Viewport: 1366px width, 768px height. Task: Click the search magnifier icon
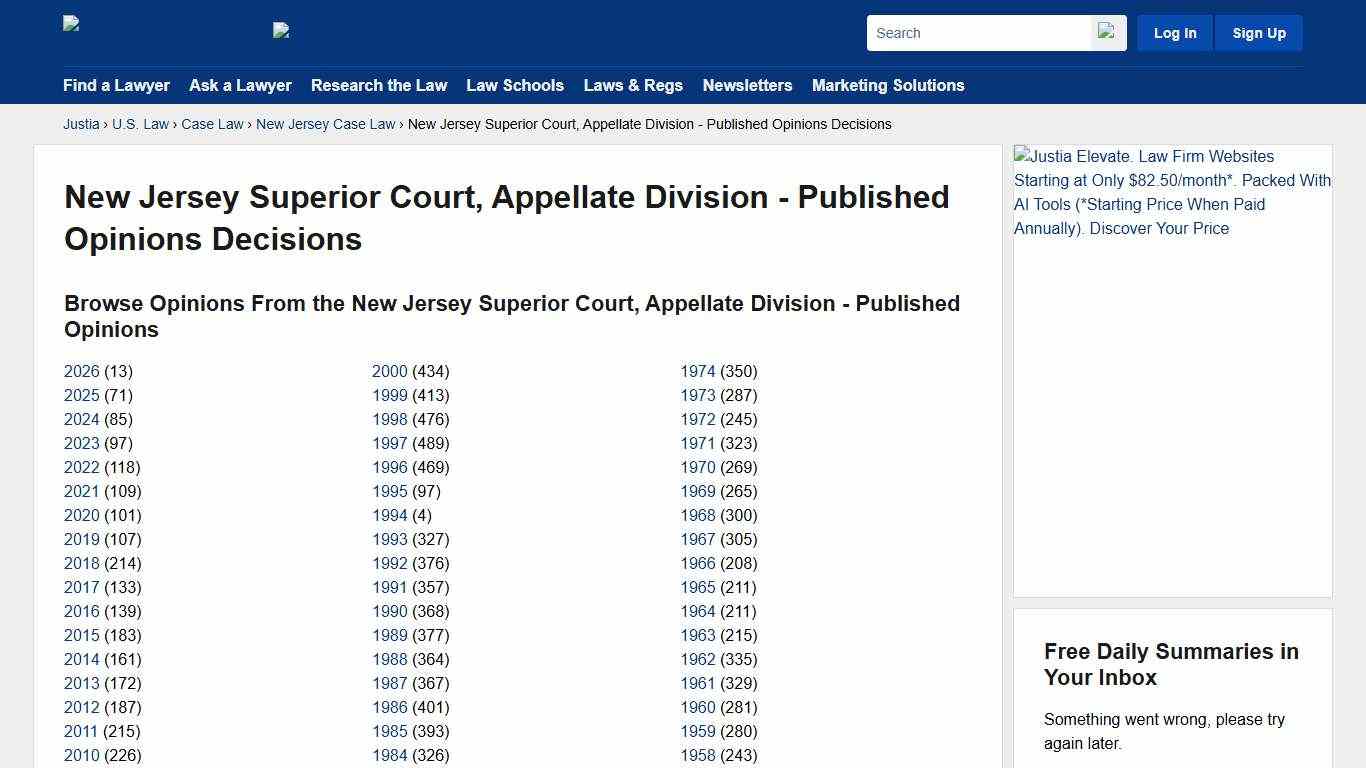click(1107, 32)
